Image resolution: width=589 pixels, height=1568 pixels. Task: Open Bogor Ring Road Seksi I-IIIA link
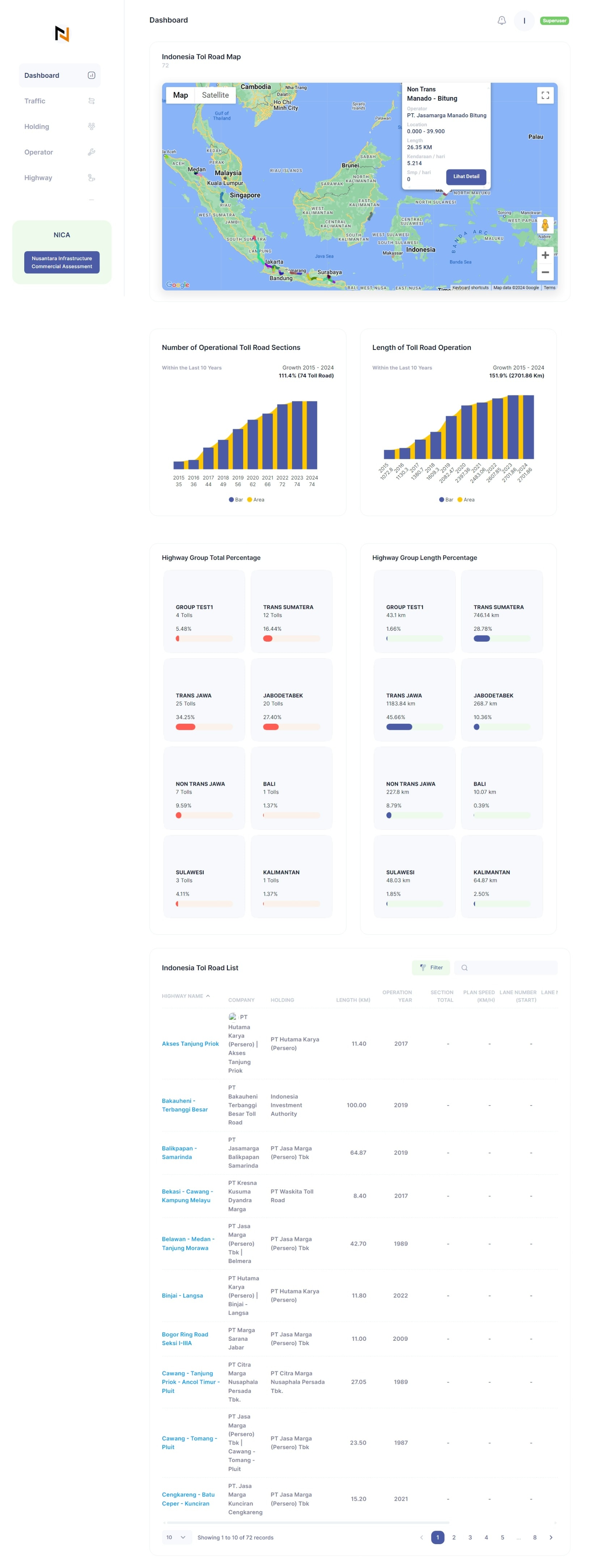185,1339
